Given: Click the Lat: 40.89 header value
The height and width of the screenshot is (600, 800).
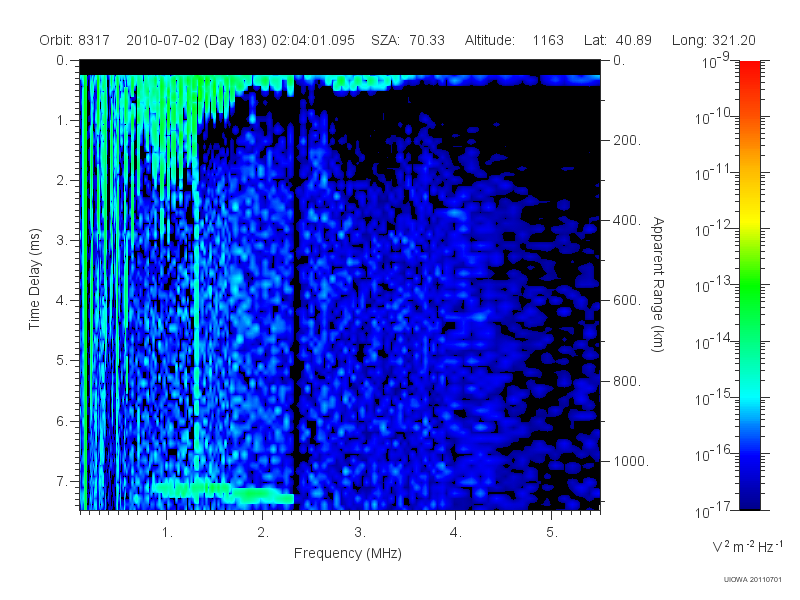Looking at the screenshot, I should point(618,40).
